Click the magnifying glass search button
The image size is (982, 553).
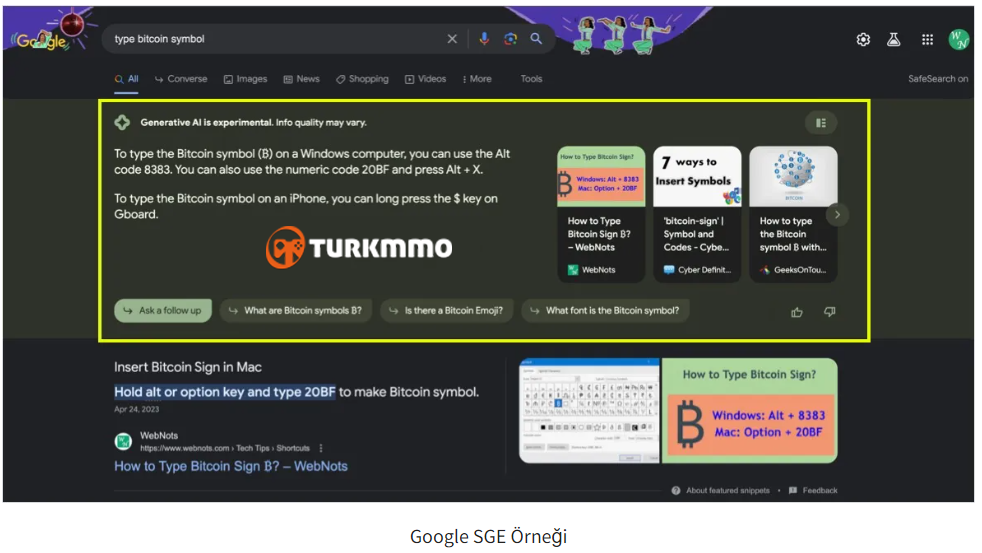pyautogui.click(x=536, y=39)
